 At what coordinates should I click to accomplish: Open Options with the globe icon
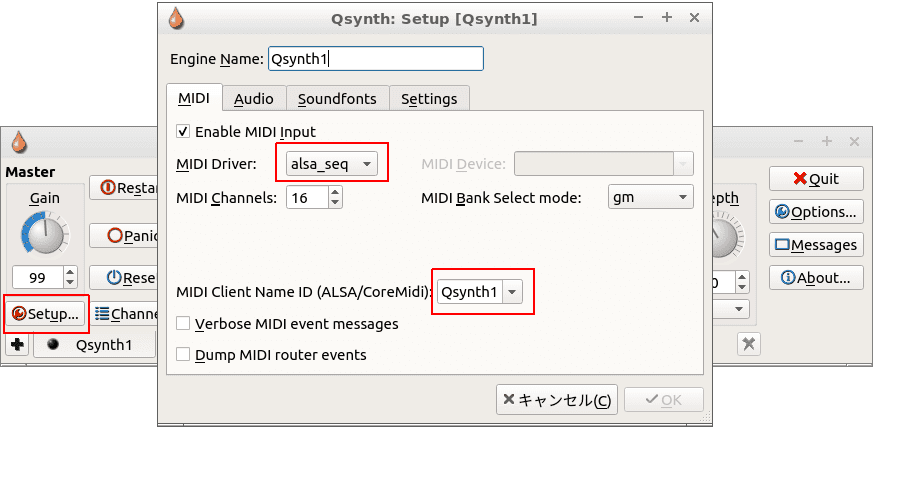pos(816,212)
